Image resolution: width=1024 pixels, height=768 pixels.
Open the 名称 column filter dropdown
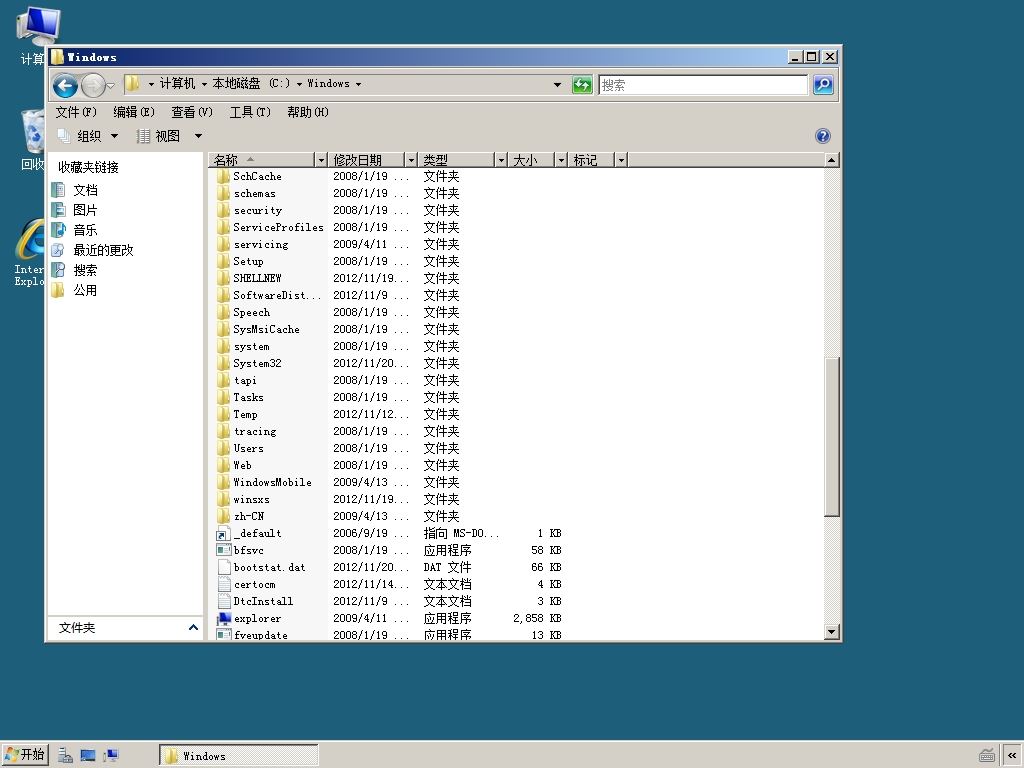click(x=320, y=160)
